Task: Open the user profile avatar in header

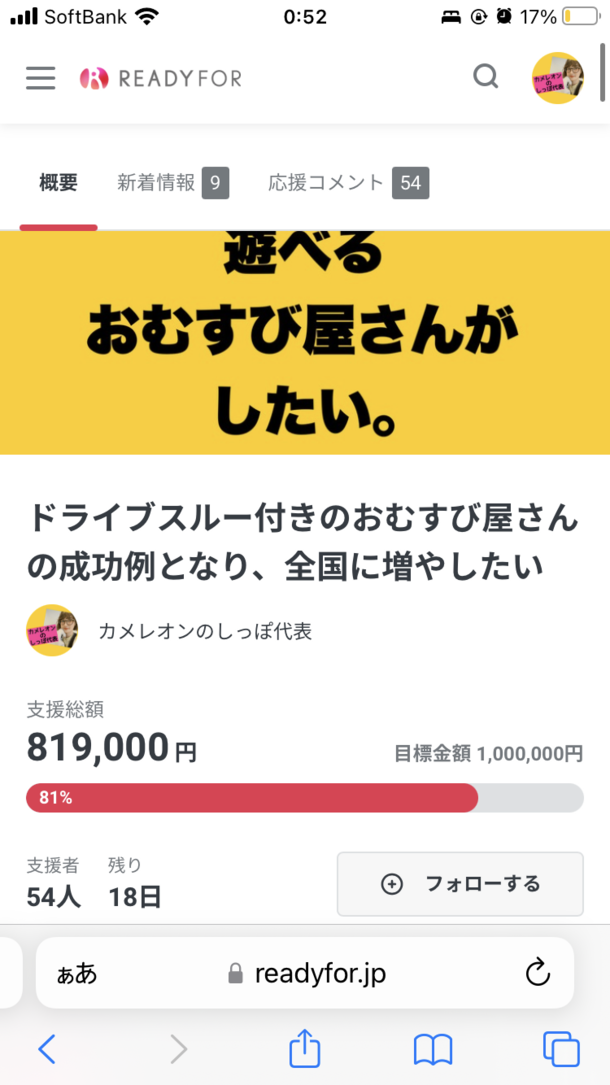Action: pyautogui.click(x=558, y=78)
